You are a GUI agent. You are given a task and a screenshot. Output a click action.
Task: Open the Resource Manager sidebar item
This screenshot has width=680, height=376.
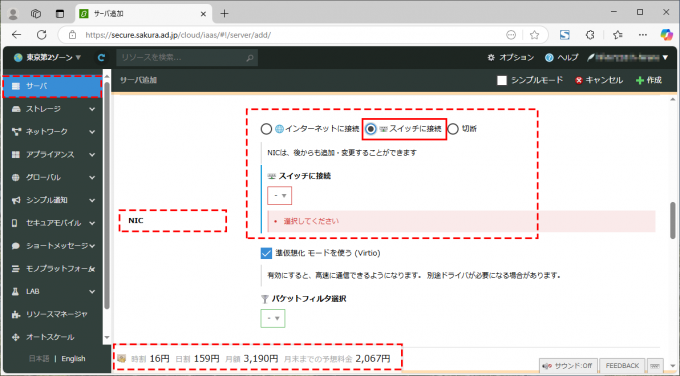(53, 314)
